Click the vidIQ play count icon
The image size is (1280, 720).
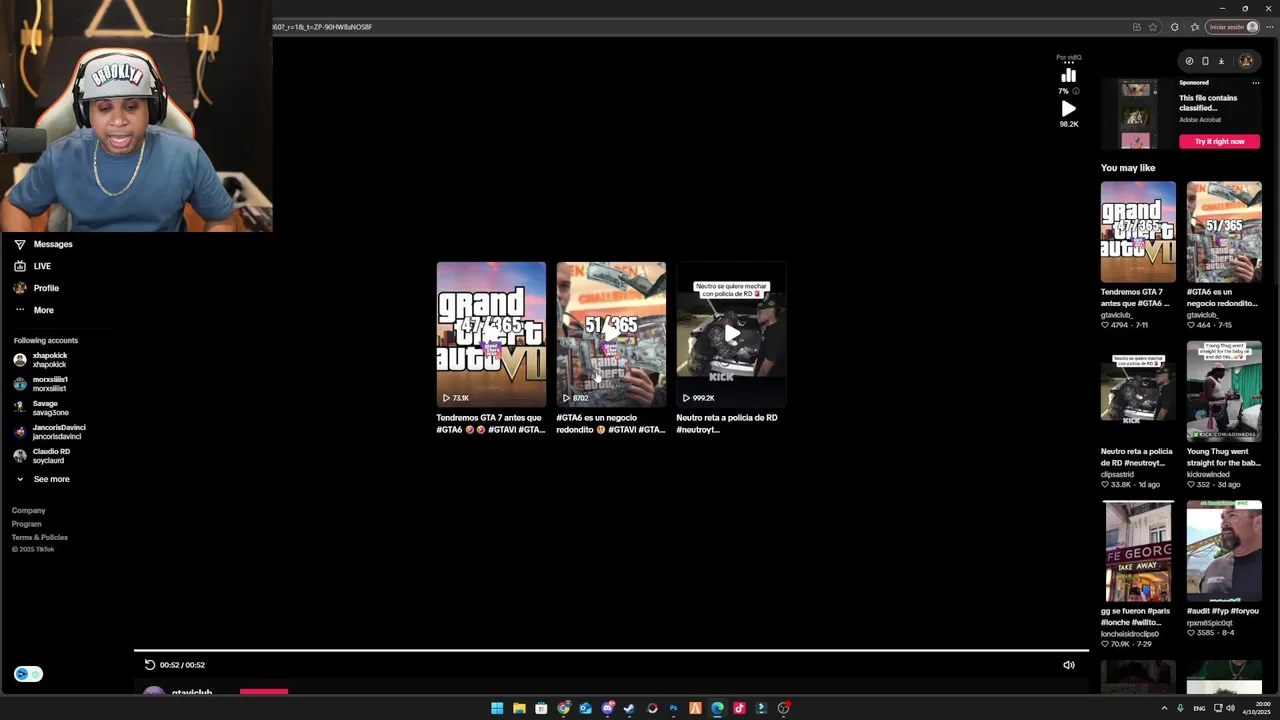tap(1069, 108)
